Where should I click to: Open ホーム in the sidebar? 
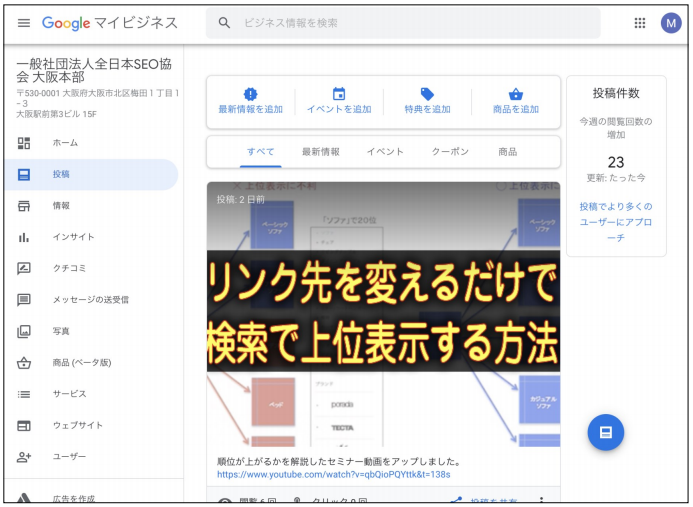[91, 143]
